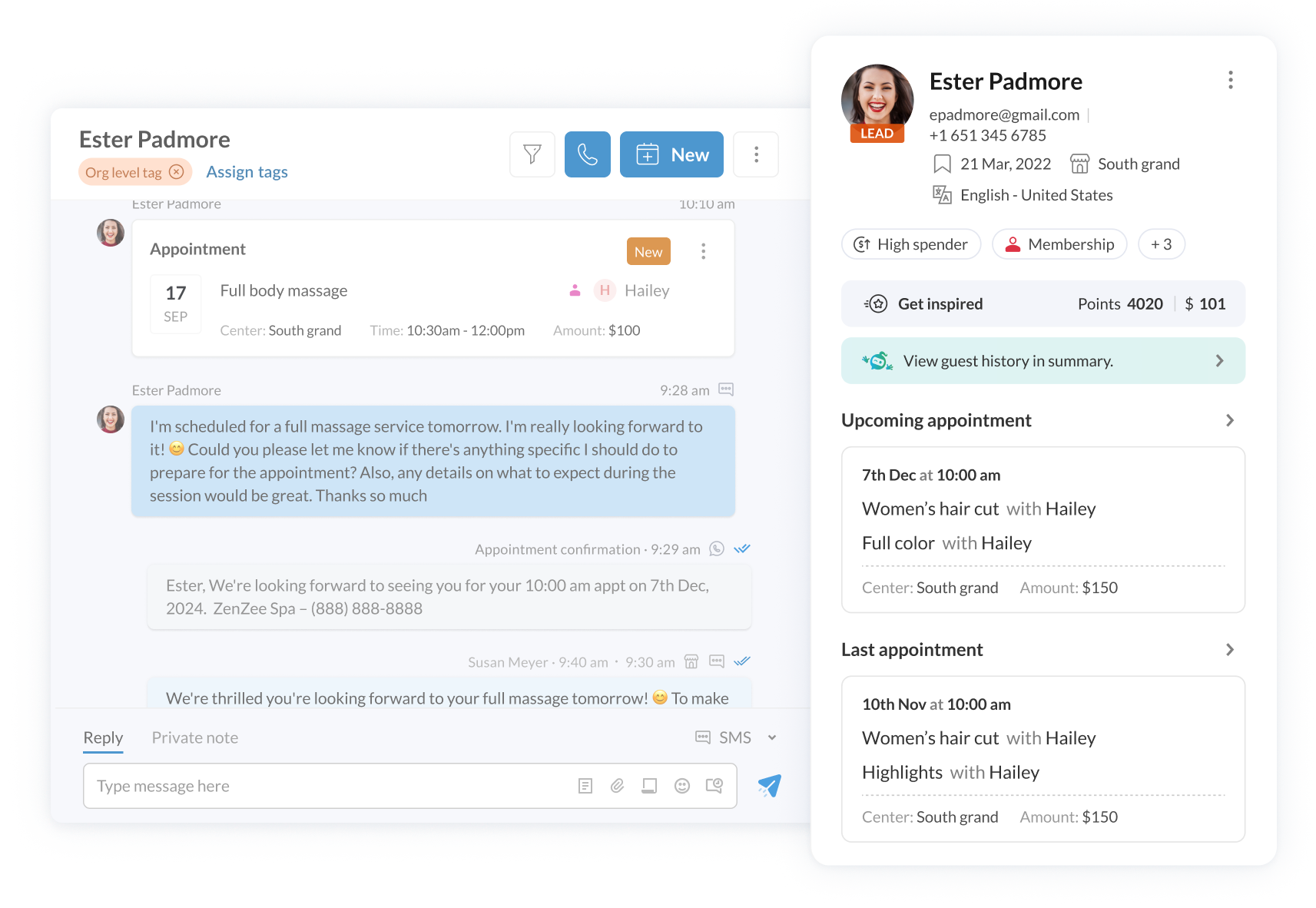Remove the Org level tag

(177, 172)
